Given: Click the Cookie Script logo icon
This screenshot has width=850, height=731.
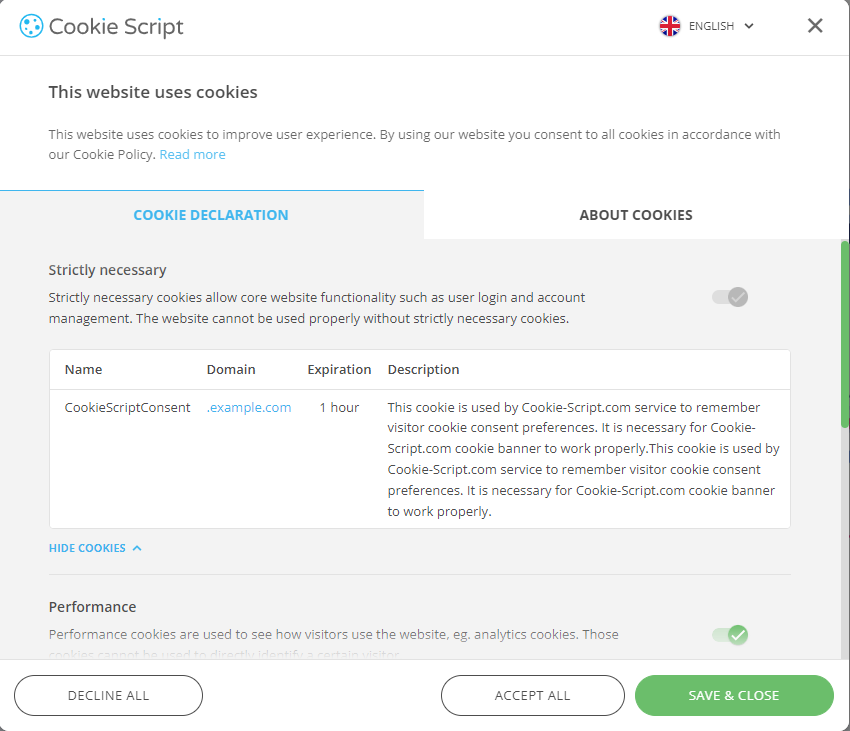Looking at the screenshot, I should click(x=31, y=26).
